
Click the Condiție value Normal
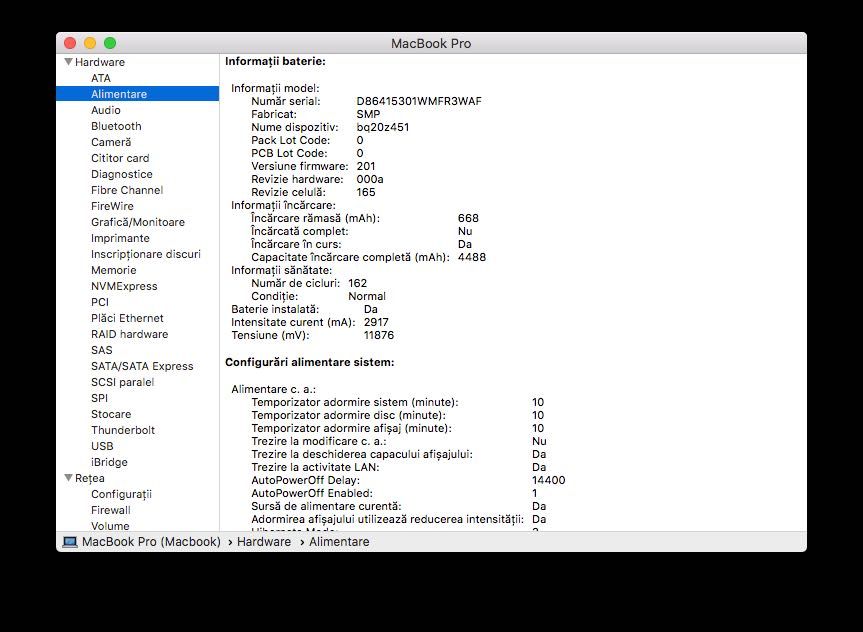(x=367, y=296)
